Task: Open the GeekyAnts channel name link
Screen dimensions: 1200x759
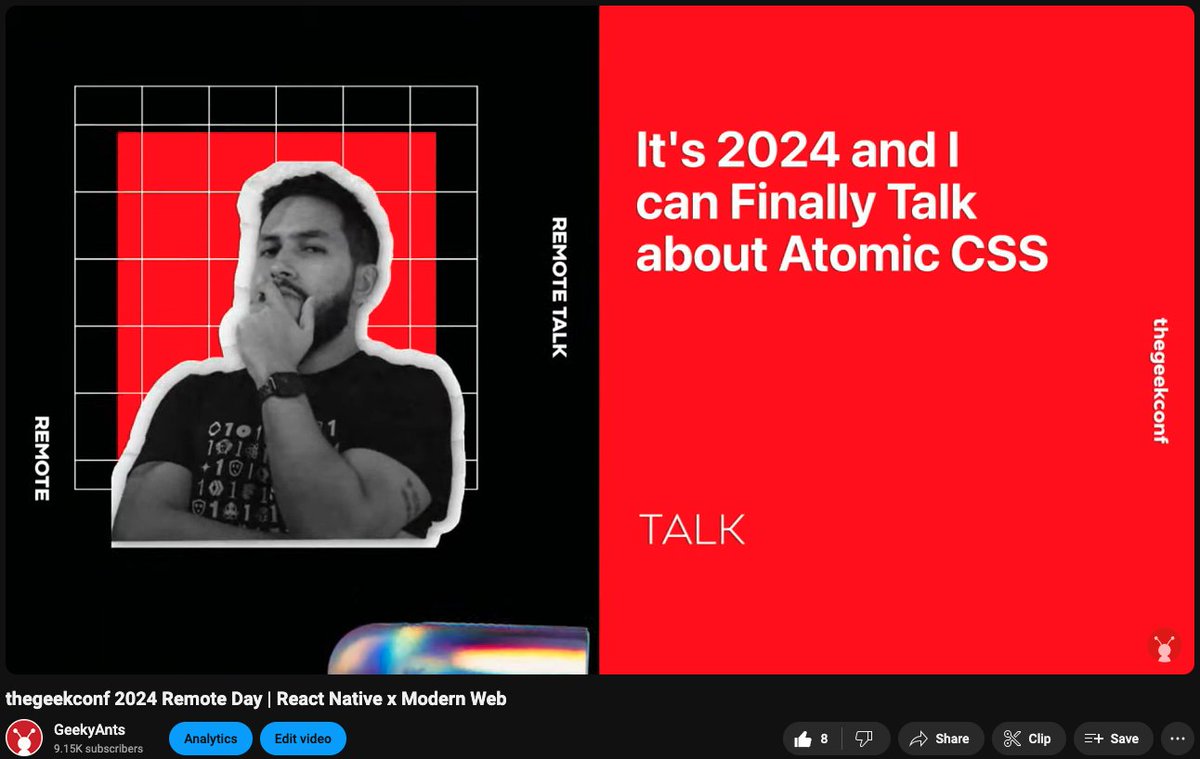Action: tap(89, 730)
